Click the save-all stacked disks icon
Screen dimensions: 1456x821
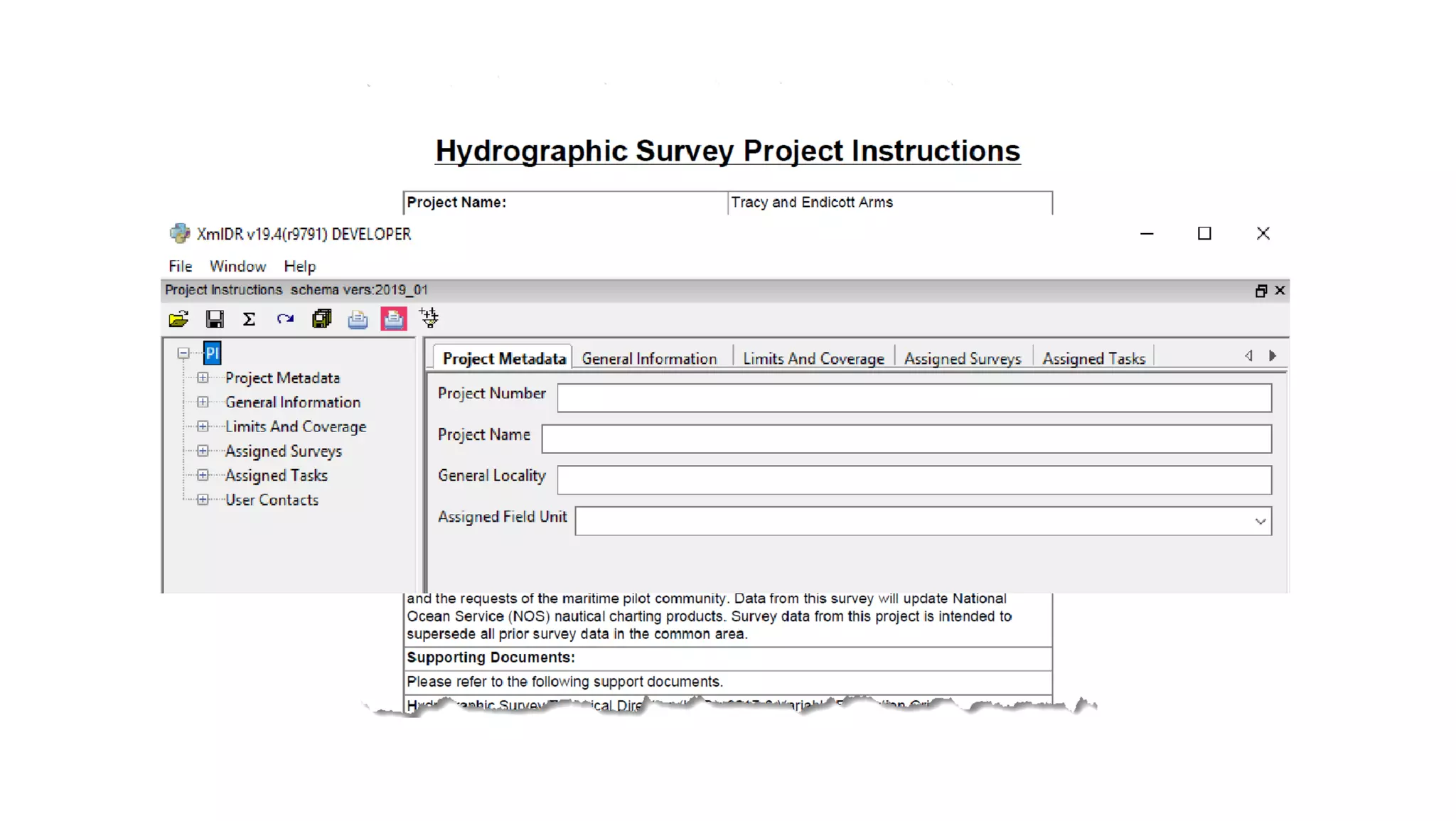tap(322, 319)
